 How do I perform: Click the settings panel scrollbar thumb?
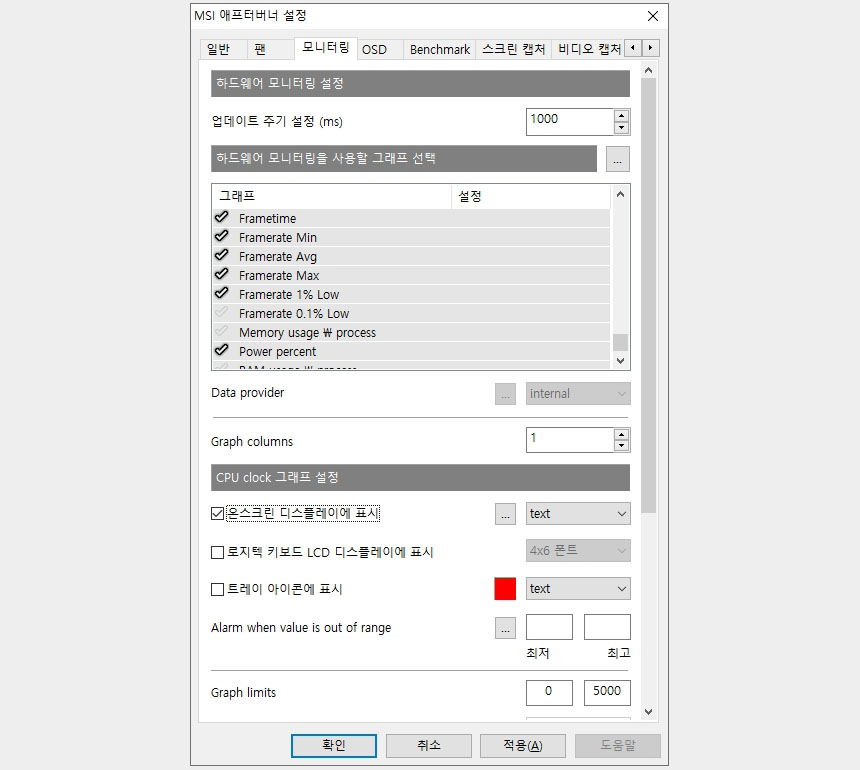(x=649, y=296)
